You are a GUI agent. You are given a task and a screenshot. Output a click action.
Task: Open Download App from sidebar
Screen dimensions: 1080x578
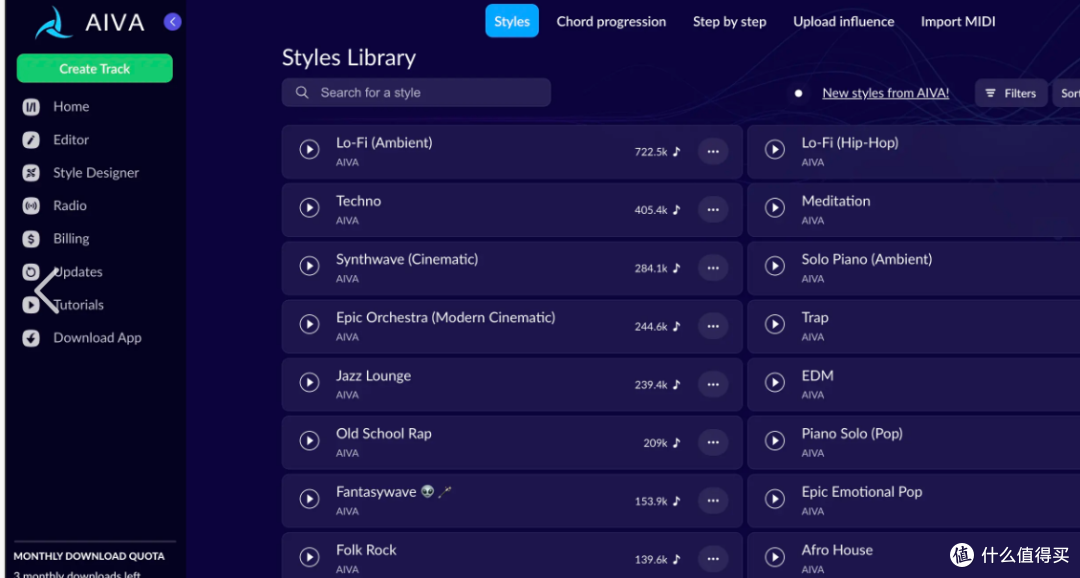click(97, 338)
